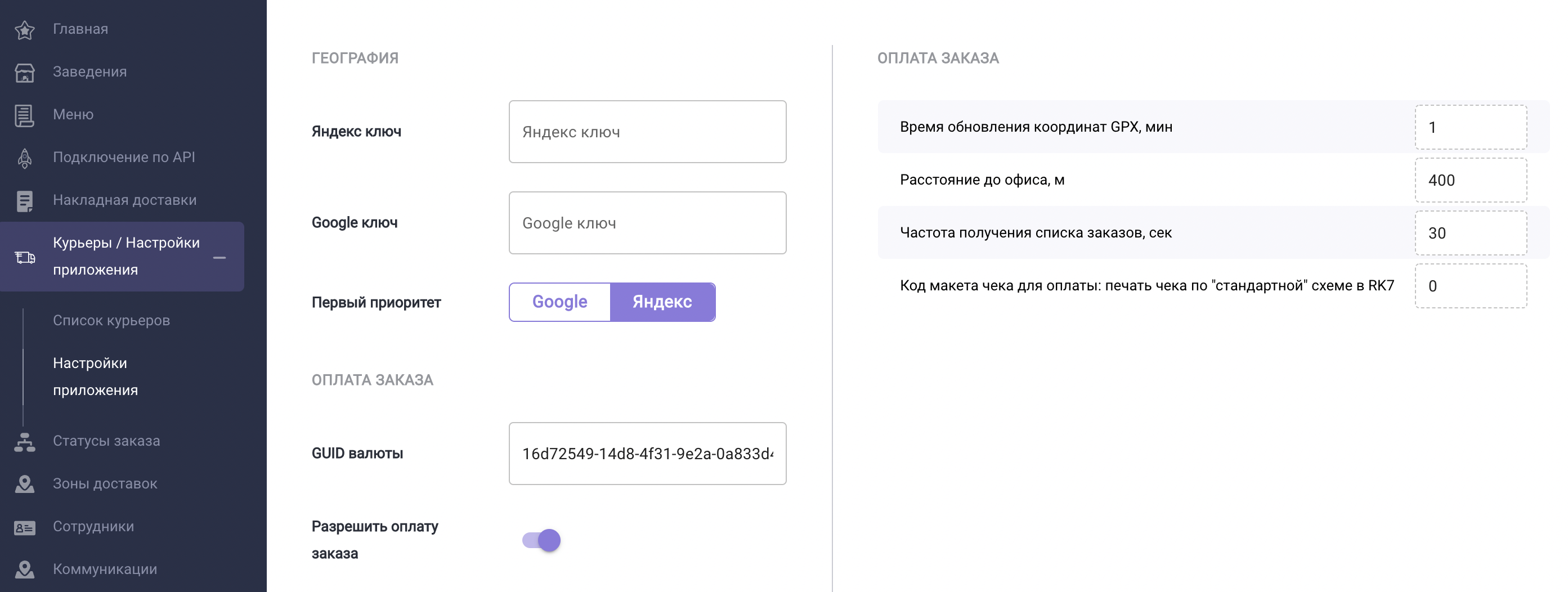The image size is (1568, 592).
Task: Open the Коммуникации section
Action: coord(105,569)
